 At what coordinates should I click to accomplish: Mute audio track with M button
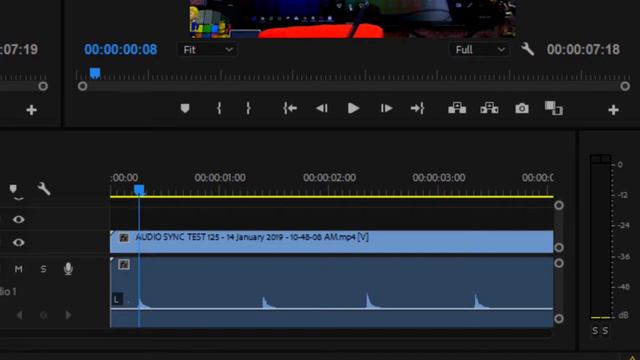18,269
